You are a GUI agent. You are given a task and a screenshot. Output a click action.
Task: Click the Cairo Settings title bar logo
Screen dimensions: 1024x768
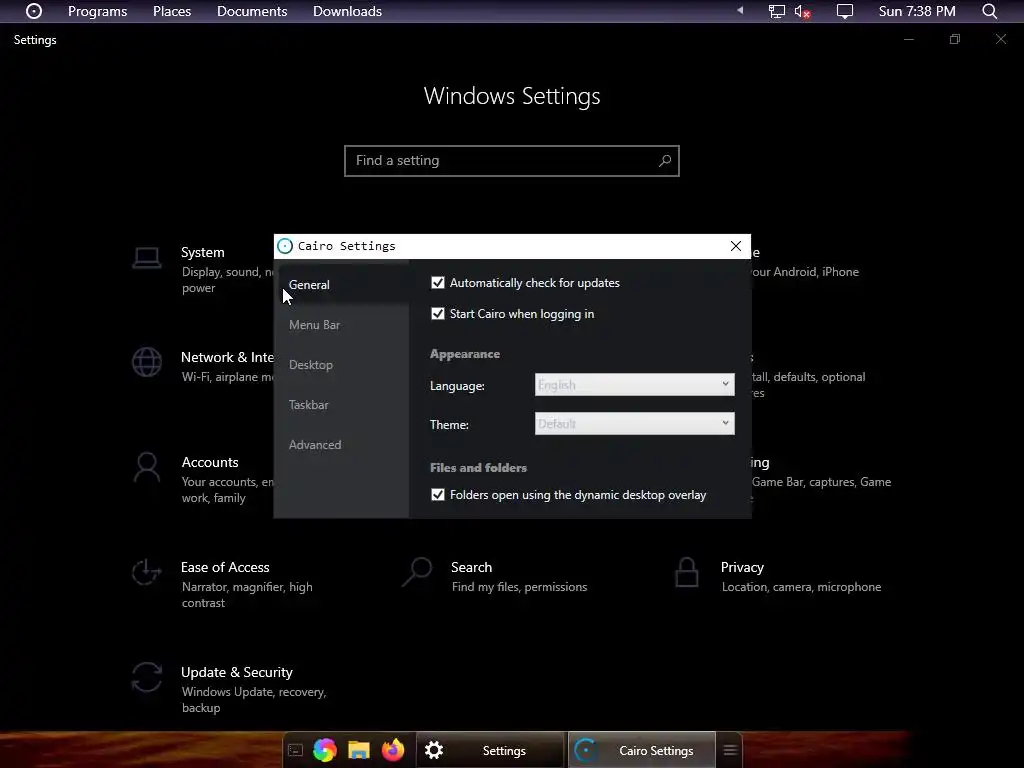pyautogui.click(x=285, y=246)
